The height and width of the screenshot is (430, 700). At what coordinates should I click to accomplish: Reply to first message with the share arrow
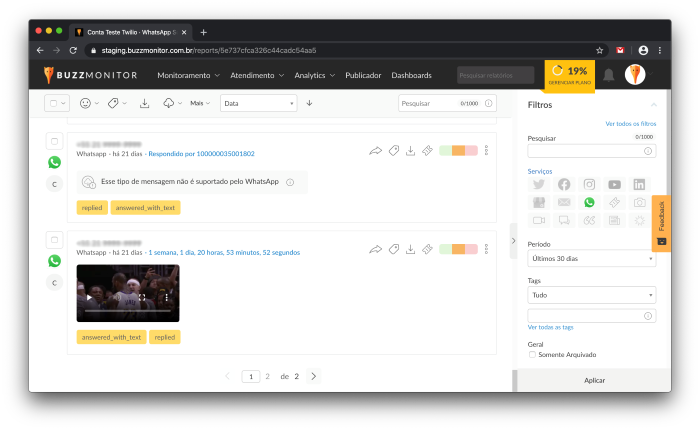[x=376, y=151]
